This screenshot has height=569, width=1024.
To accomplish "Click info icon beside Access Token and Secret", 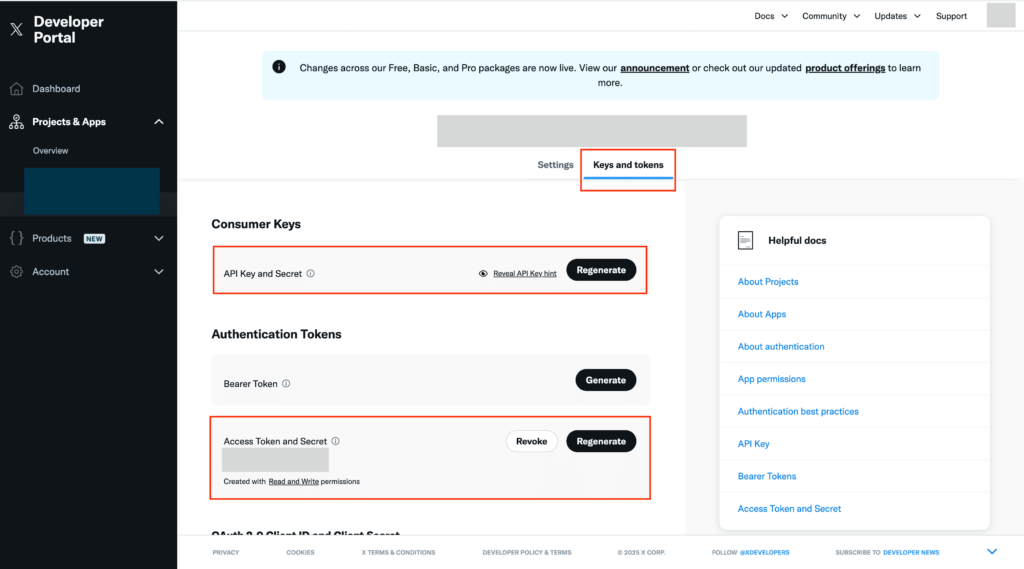I will click(x=336, y=441).
